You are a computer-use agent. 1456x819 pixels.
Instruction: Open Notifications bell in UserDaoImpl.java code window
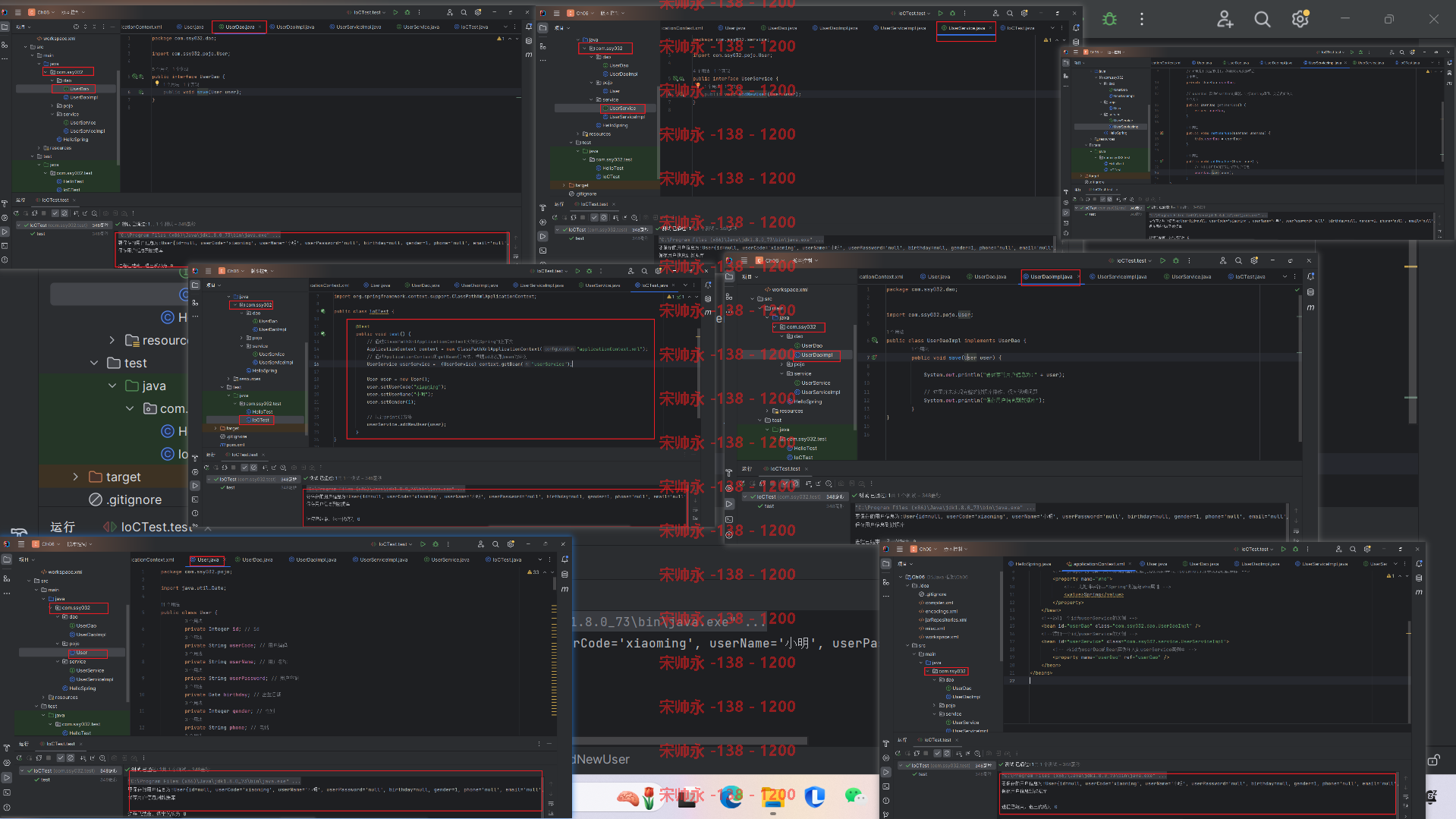click(1310, 276)
